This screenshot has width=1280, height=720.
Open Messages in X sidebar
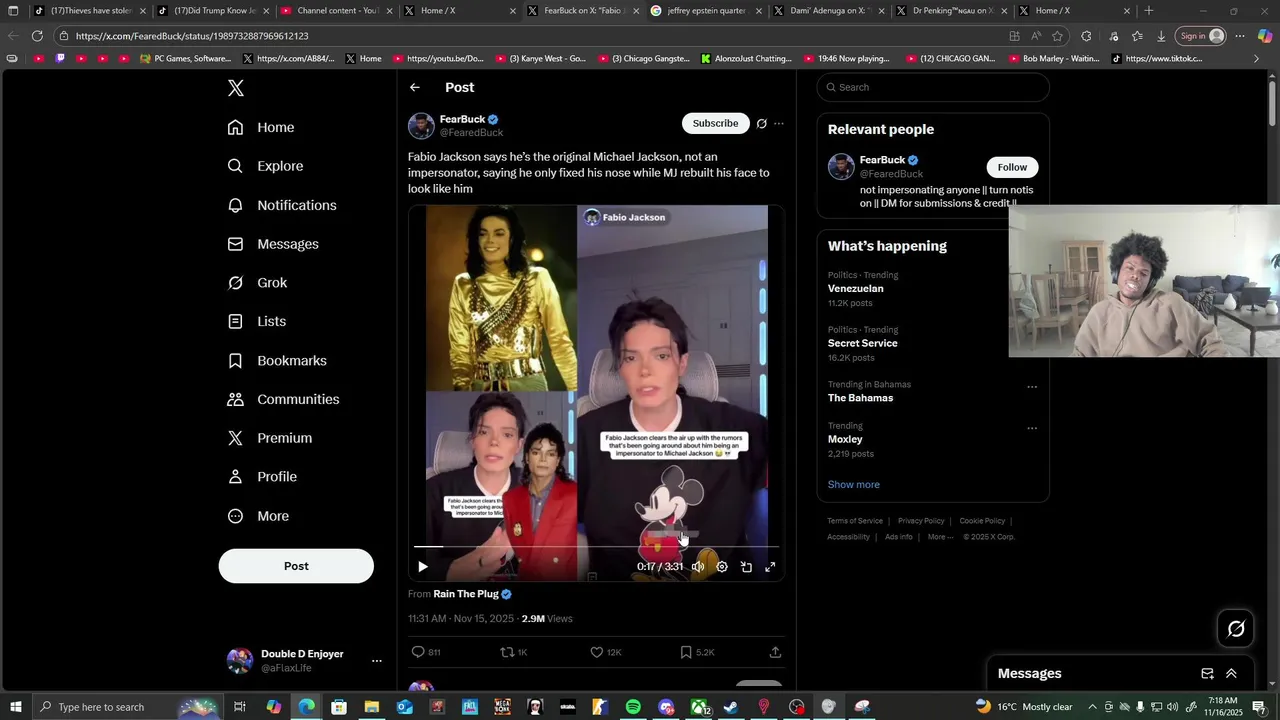273,244
